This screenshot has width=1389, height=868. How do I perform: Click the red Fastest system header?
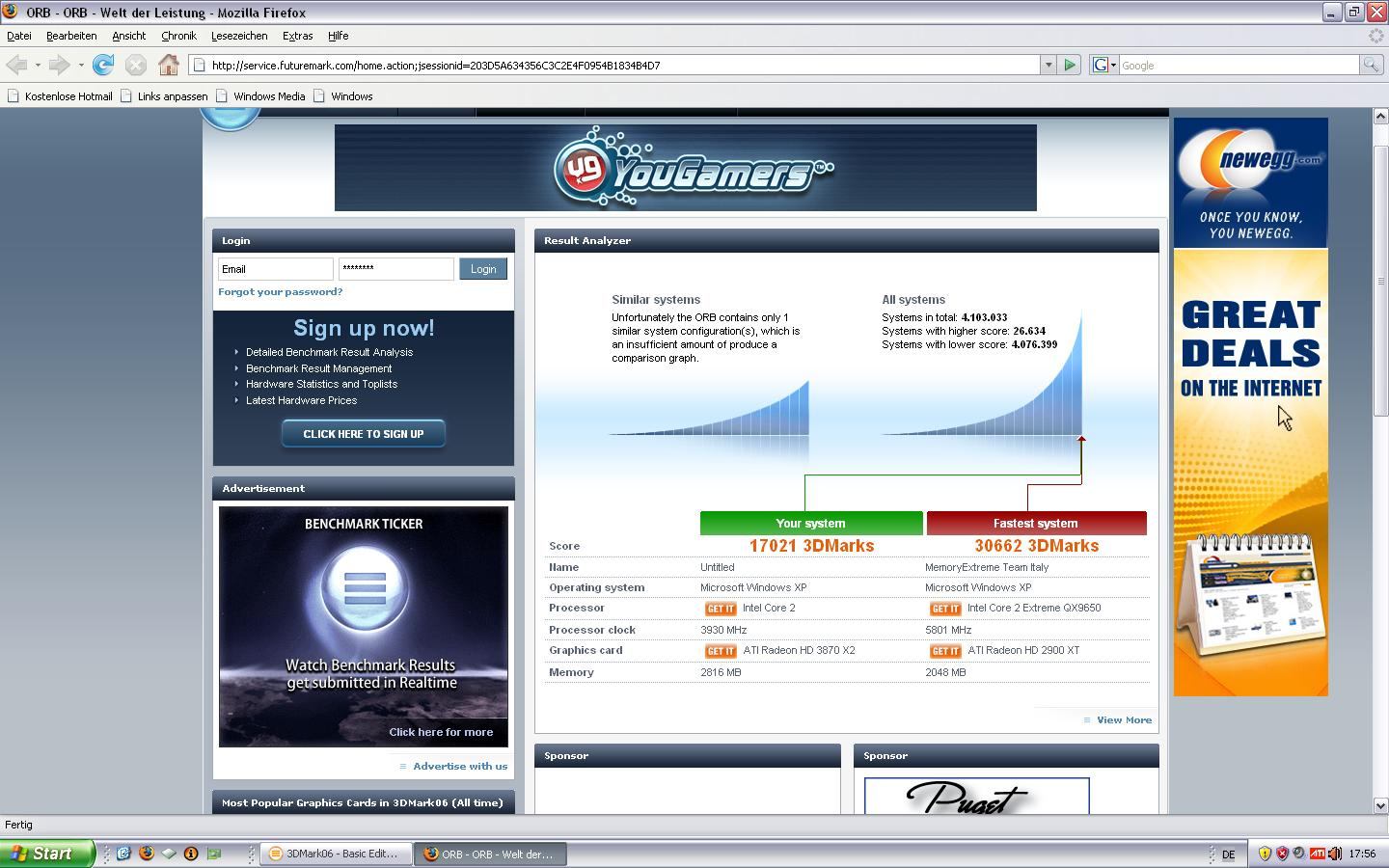(x=1036, y=523)
